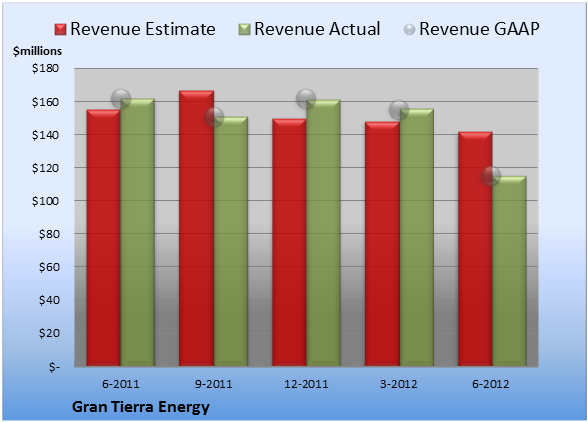
Task: Select the red estimate bar for 6-2011
Action: tap(104, 238)
